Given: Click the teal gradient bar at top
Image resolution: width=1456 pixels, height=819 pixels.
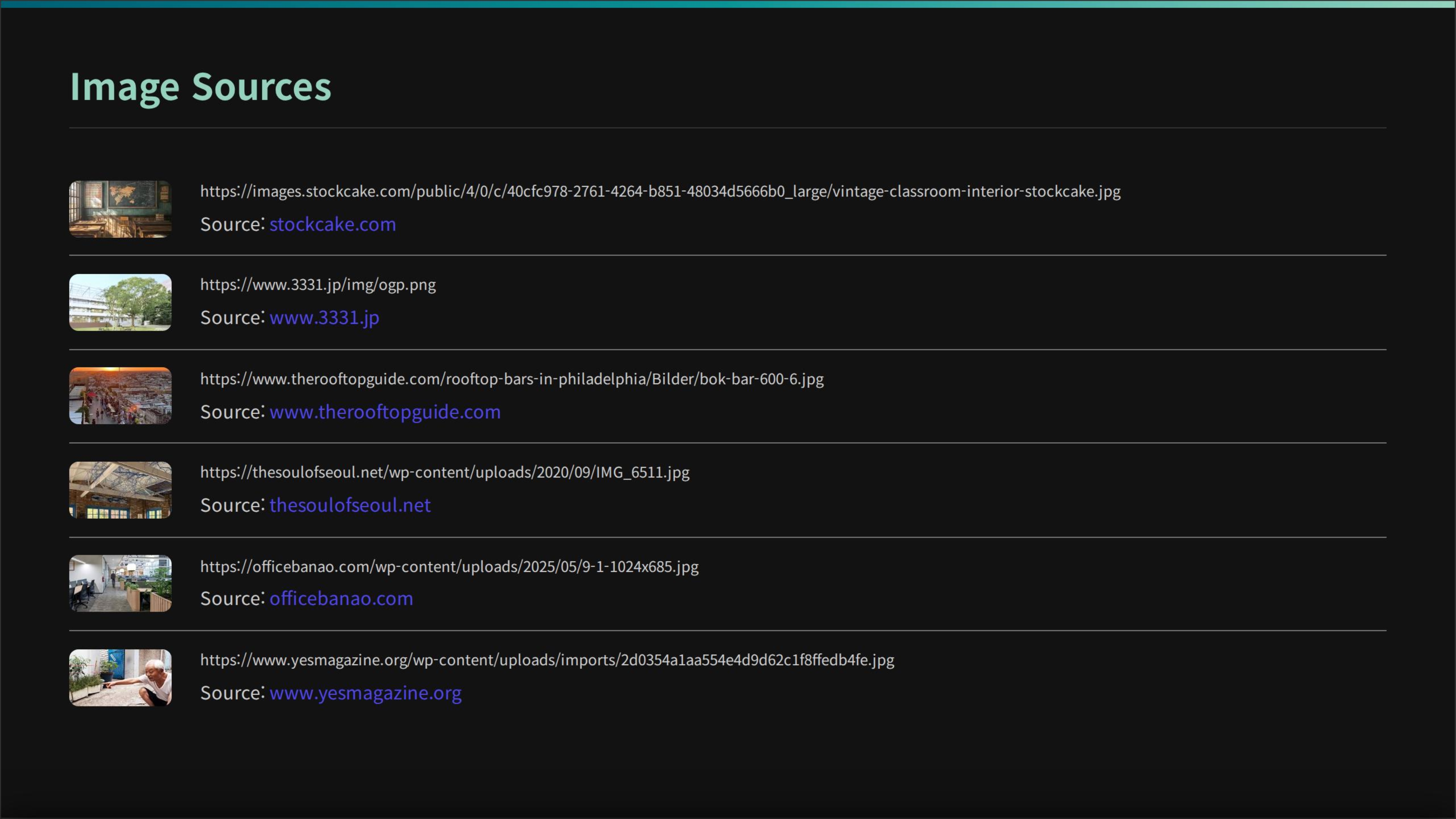Looking at the screenshot, I should tap(728, 3).
